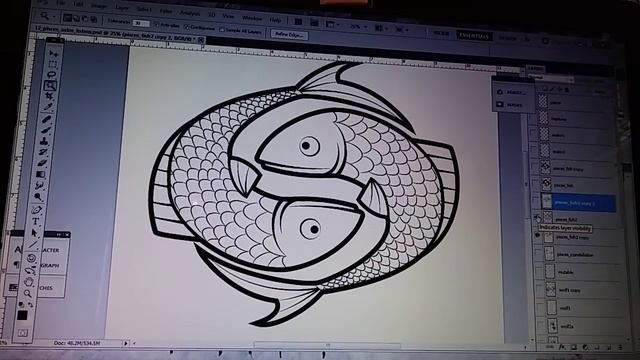Screen dimensions: 640x360
Task: Select the Lasso tool
Action: click(51, 75)
